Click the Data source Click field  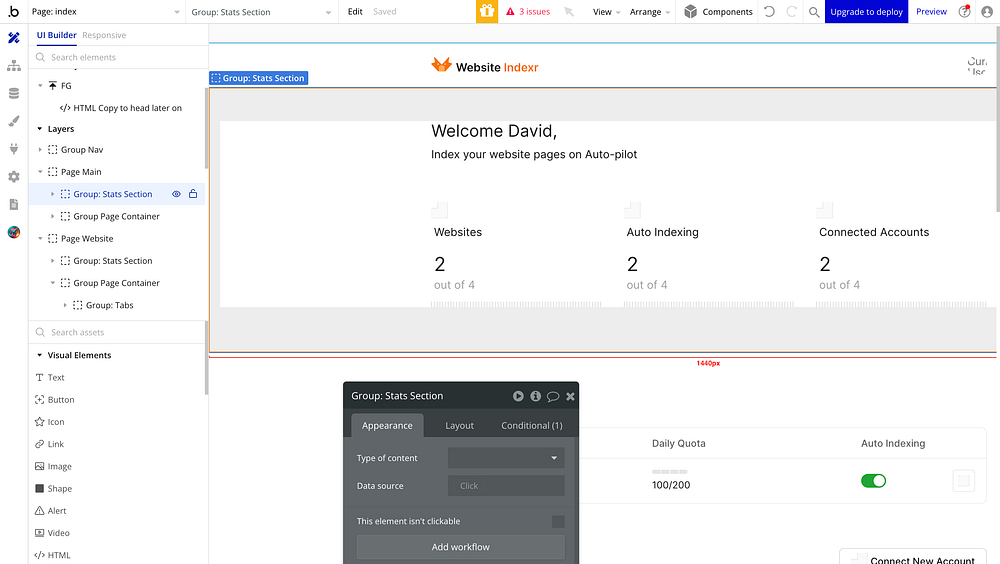pos(506,486)
